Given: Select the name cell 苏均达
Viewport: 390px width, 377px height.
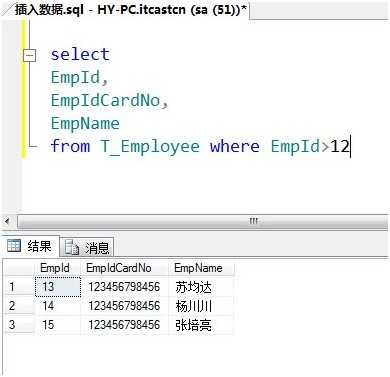Looking at the screenshot, I should (x=201, y=287).
